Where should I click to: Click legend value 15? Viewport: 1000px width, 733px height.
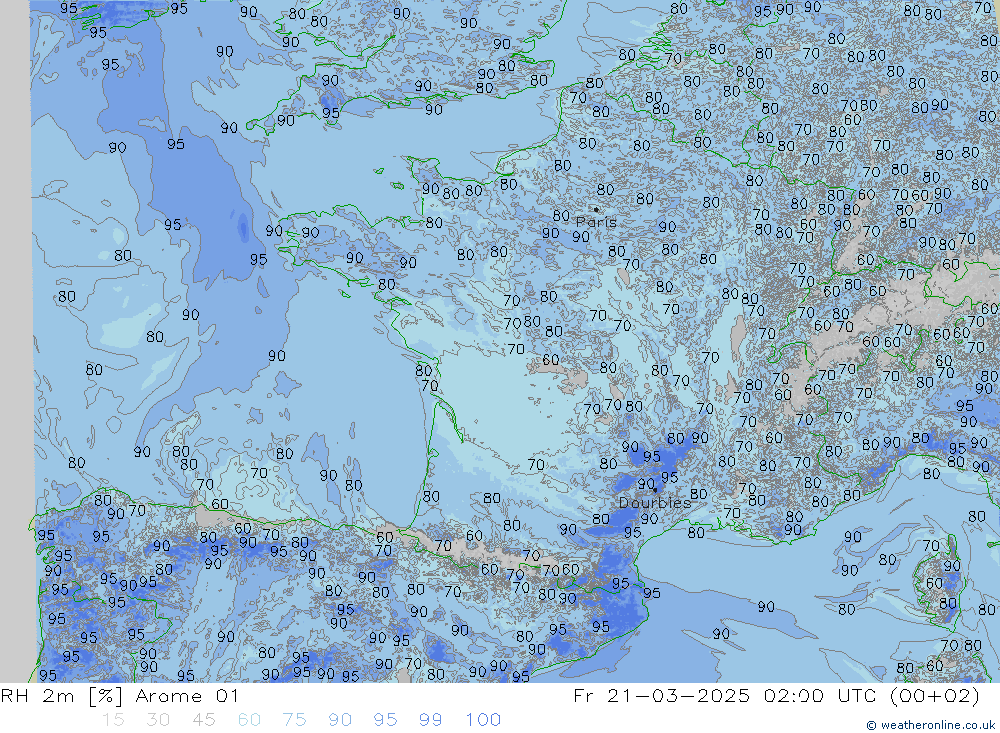point(113,720)
